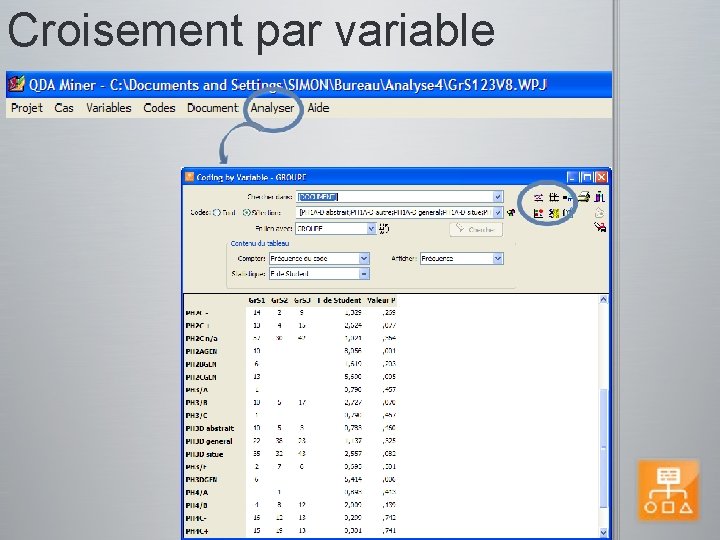The height and width of the screenshot is (540, 720).
Task: Click the yellow heatmap icon in dialog toolbar
Action: click(554, 213)
